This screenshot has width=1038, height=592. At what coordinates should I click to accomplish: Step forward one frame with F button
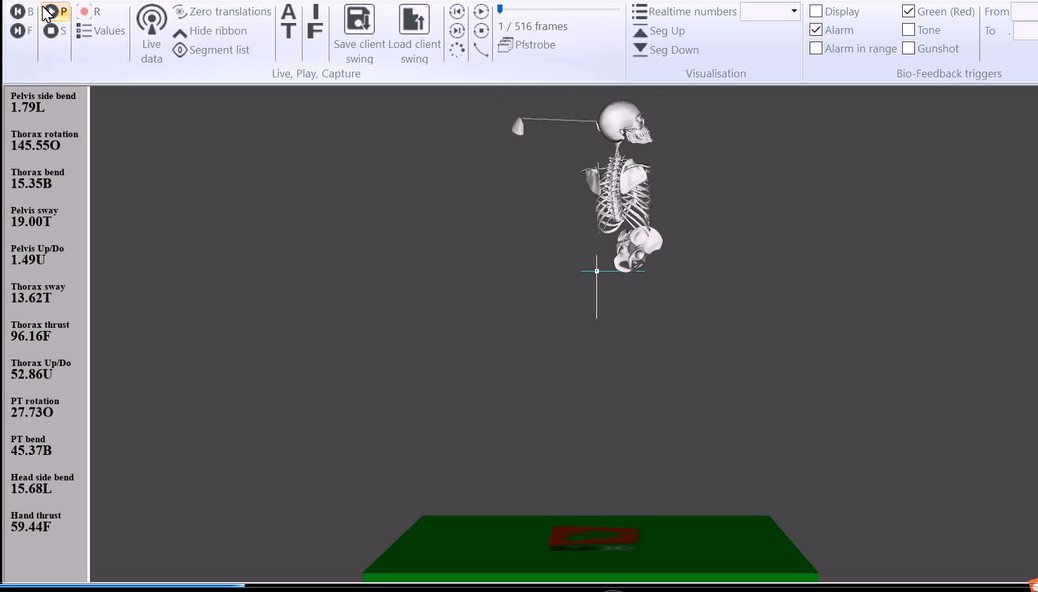click(x=18, y=31)
